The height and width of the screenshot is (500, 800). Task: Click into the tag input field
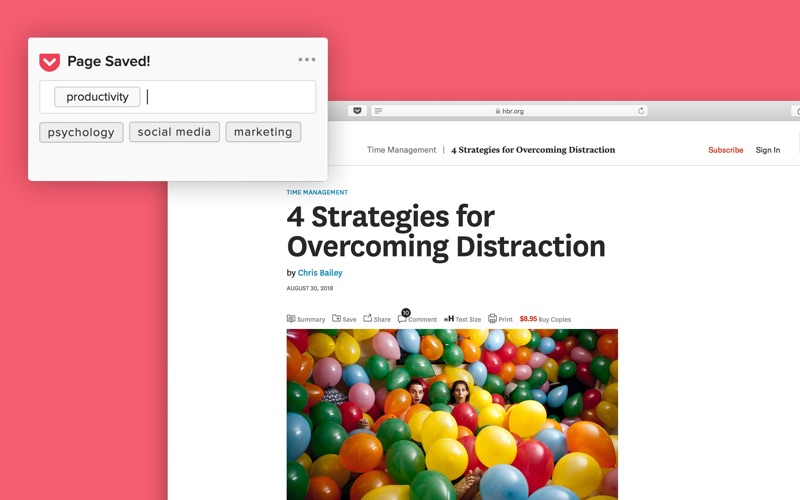click(x=178, y=97)
